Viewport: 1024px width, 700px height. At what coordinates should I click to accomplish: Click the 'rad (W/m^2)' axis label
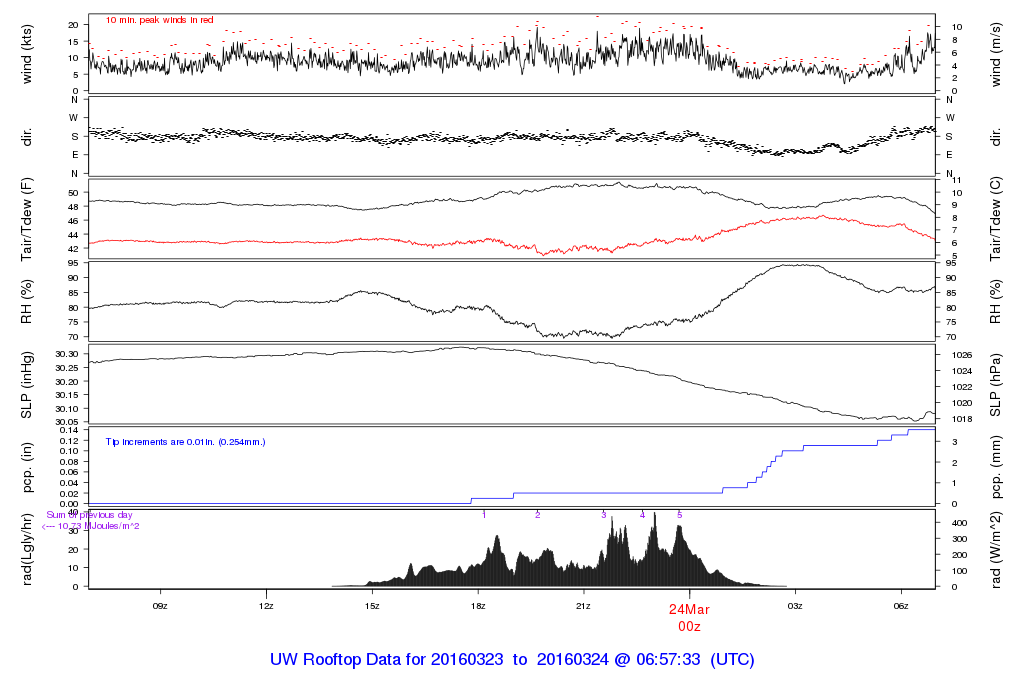[x=996, y=549]
